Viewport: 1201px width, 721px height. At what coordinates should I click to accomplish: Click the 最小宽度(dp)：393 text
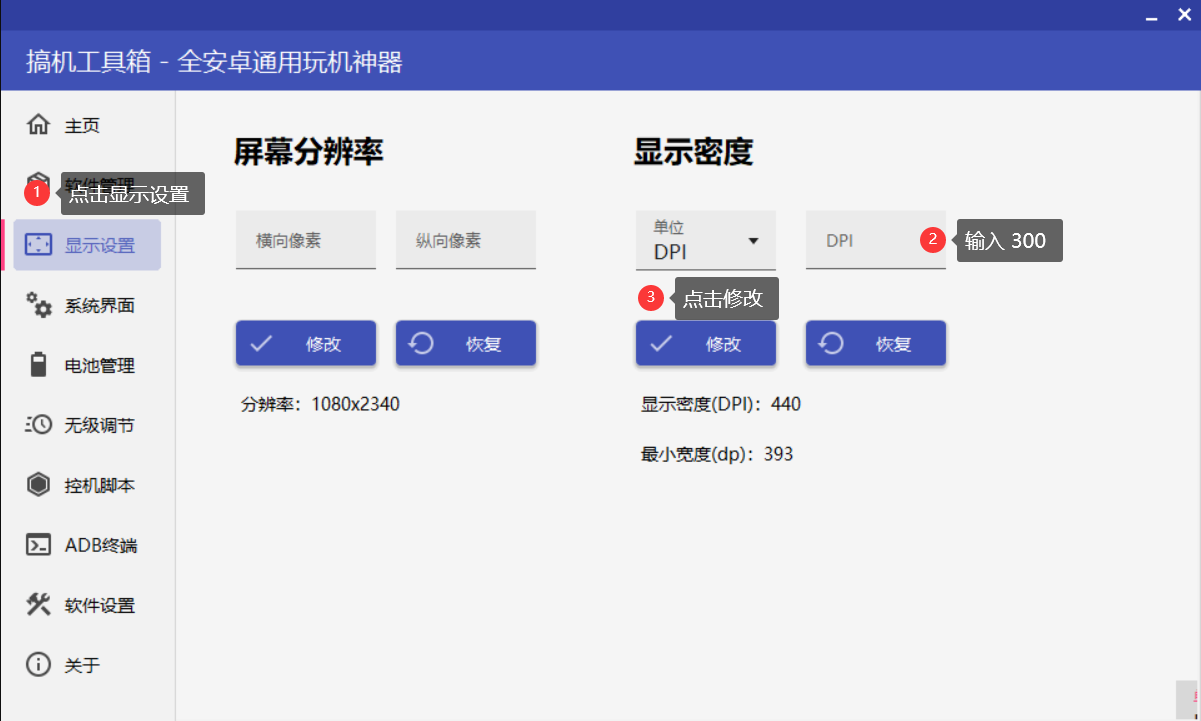pyautogui.click(x=717, y=454)
